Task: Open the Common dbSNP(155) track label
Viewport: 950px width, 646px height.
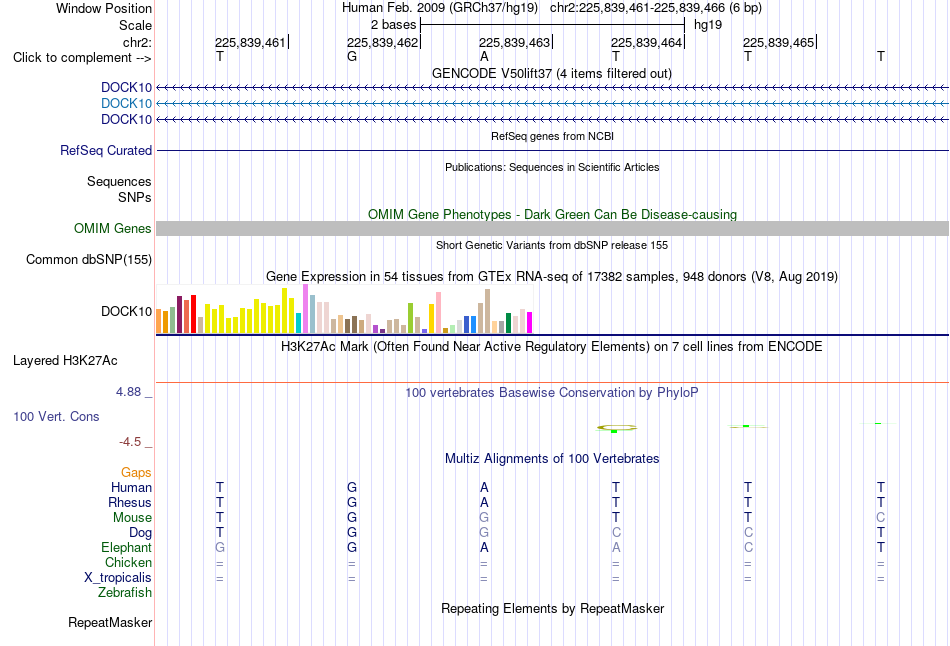Action: [88, 259]
